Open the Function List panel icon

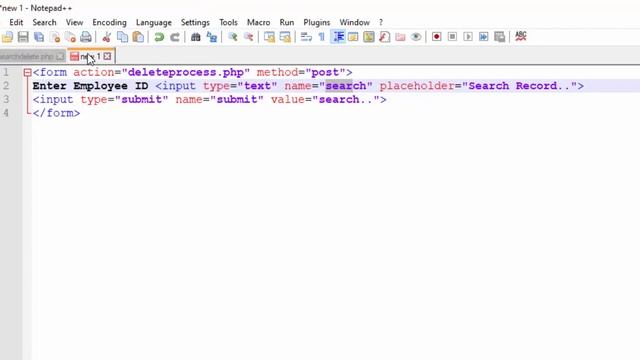(x=384, y=37)
